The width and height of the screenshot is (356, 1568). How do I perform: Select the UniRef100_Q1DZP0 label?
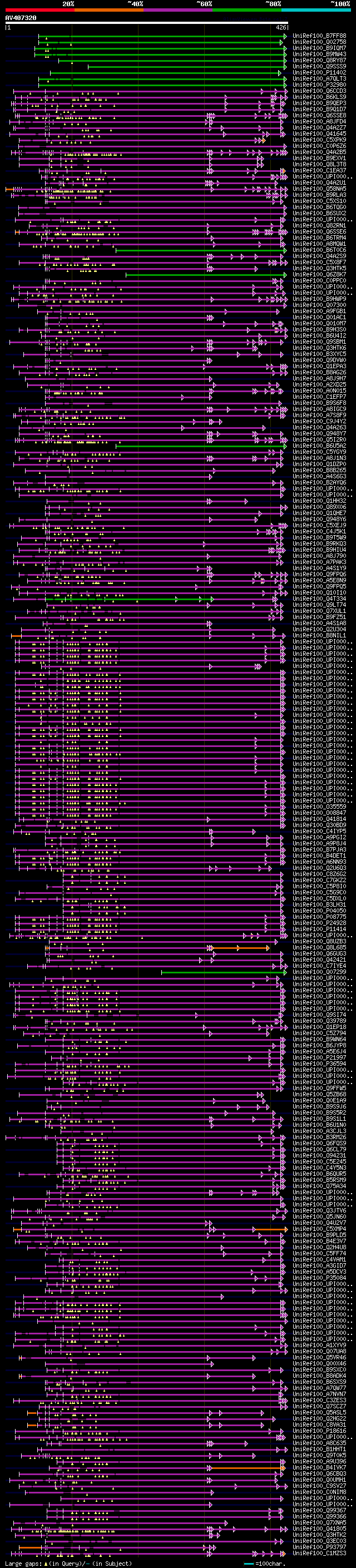click(x=319, y=464)
